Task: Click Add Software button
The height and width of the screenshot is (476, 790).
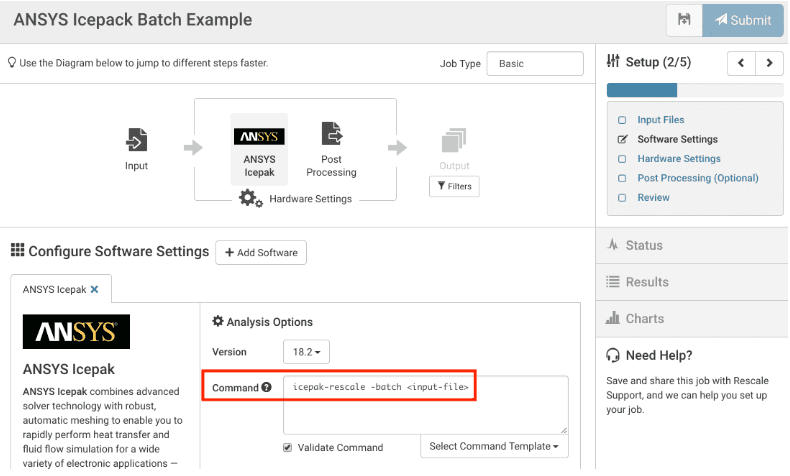Action: [261, 253]
